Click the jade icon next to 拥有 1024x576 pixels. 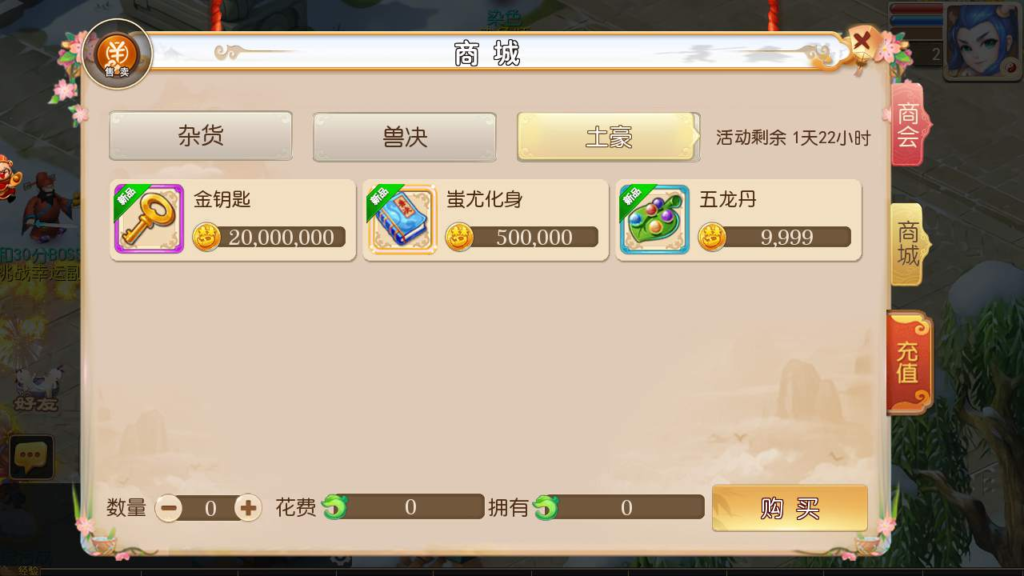[545, 507]
